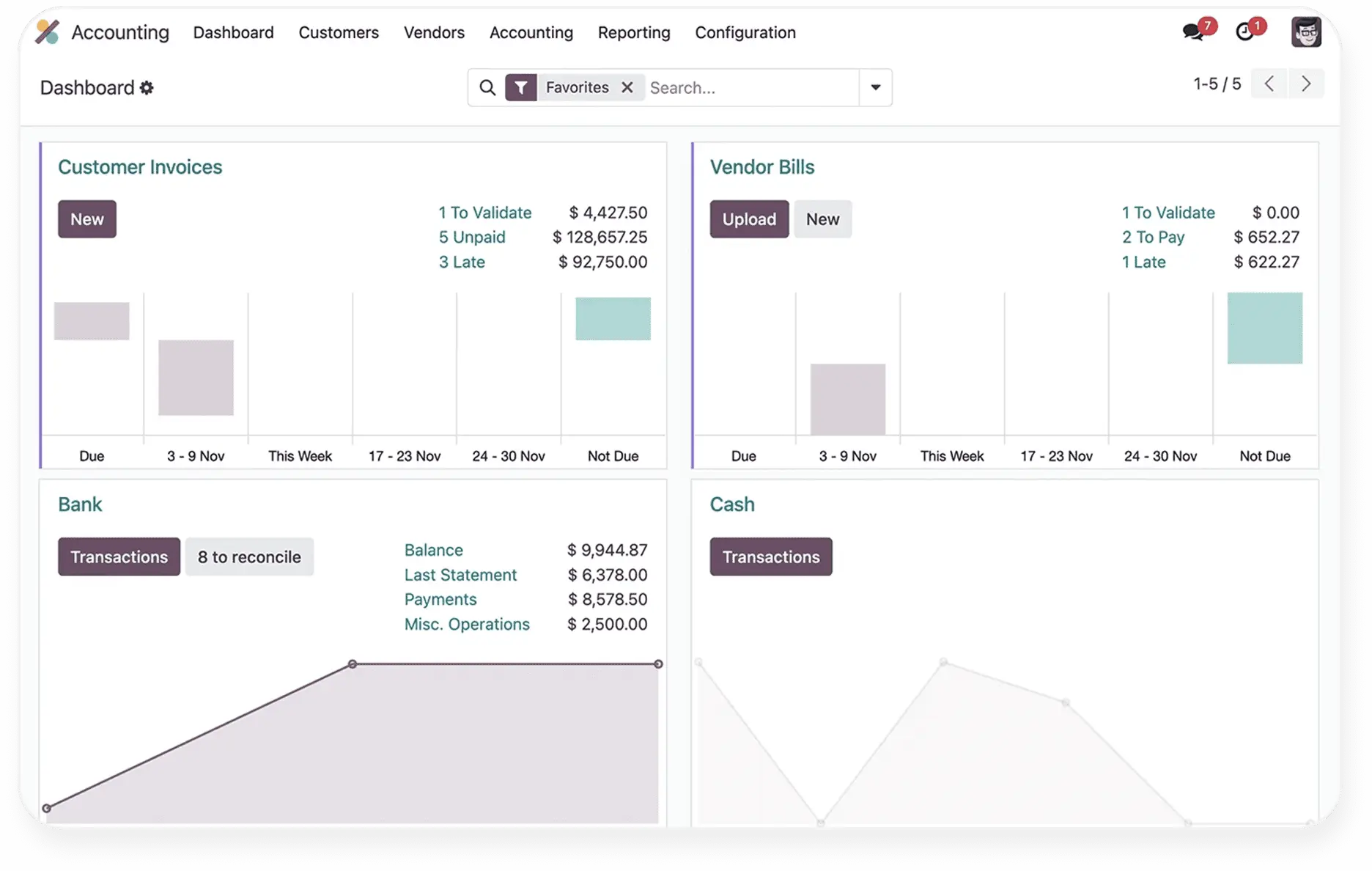1372x871 pixels.
Task: Expand the search options dropdown arrow
Action: pyautogui.click(x=875, y=87)
